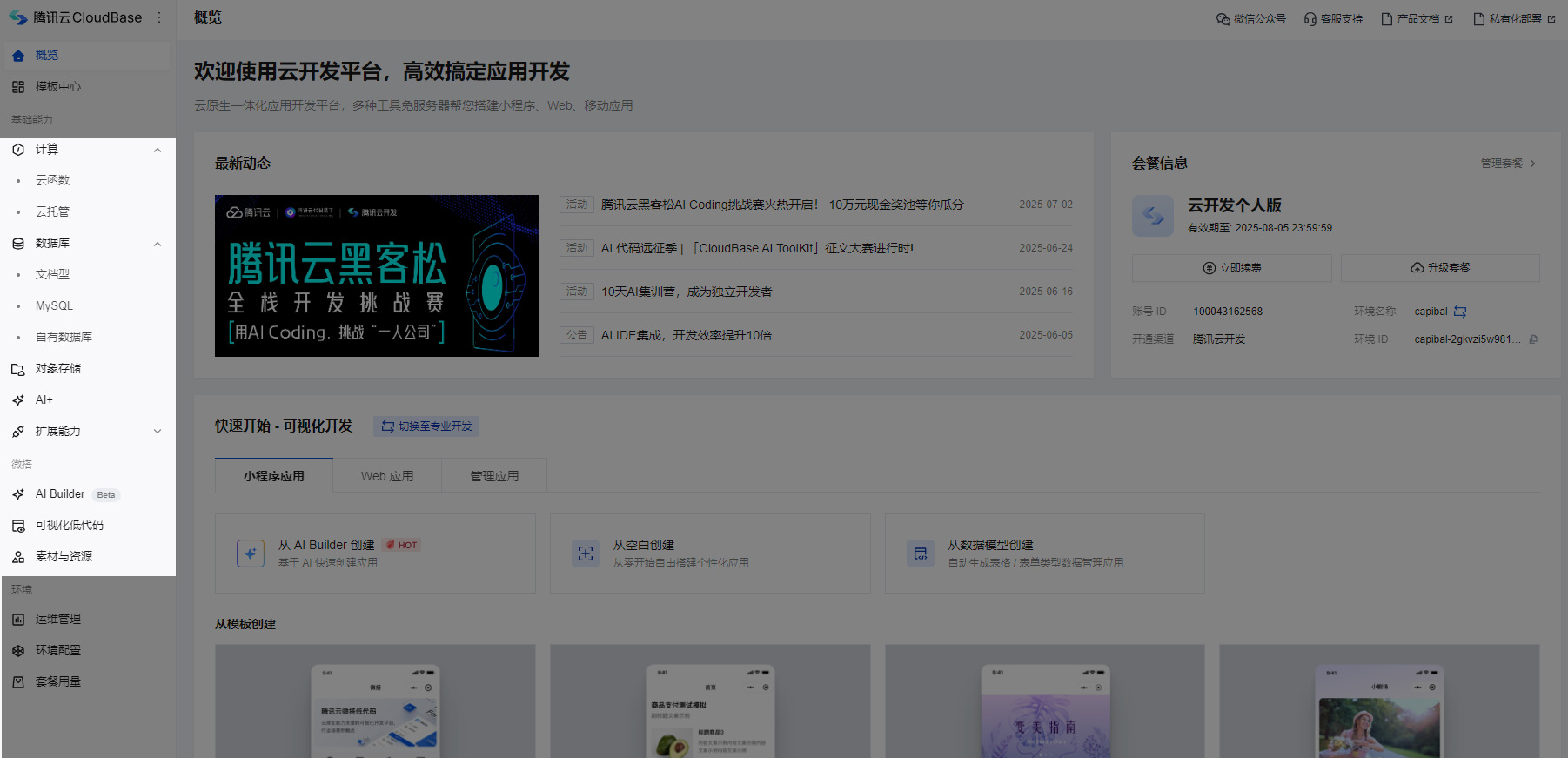The height and width of the screenshot is (758, 1568).
Task: Click the 客服支持 headset icon
Action: click(1310, 18)
